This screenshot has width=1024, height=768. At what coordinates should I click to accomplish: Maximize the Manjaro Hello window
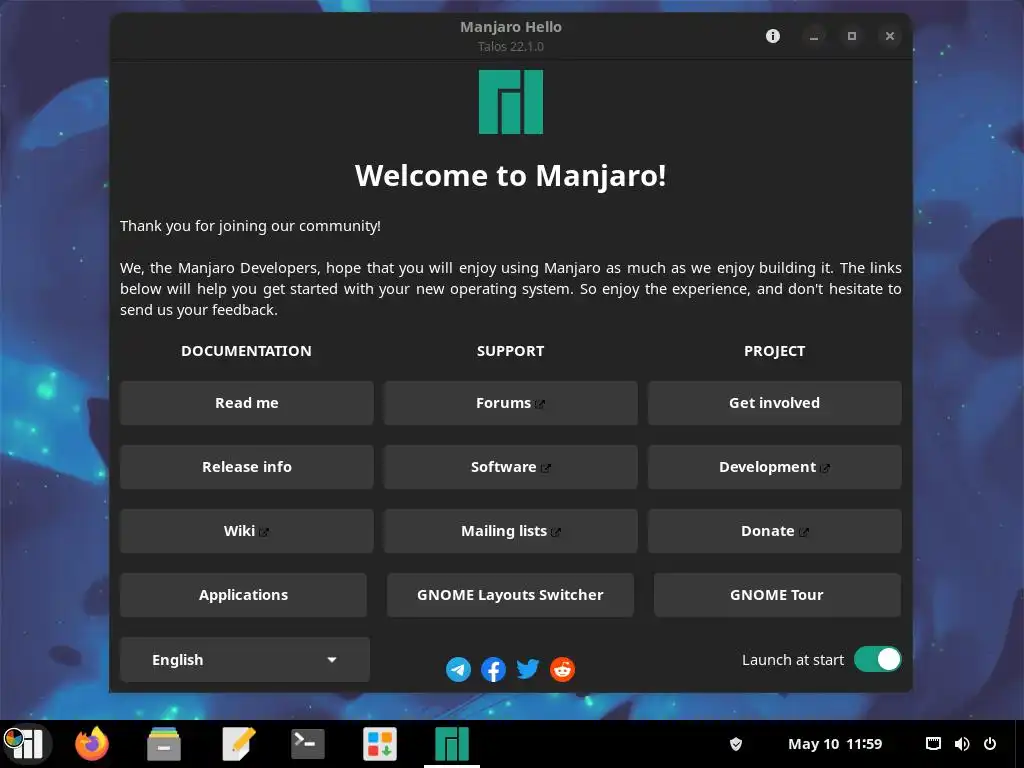852,36
